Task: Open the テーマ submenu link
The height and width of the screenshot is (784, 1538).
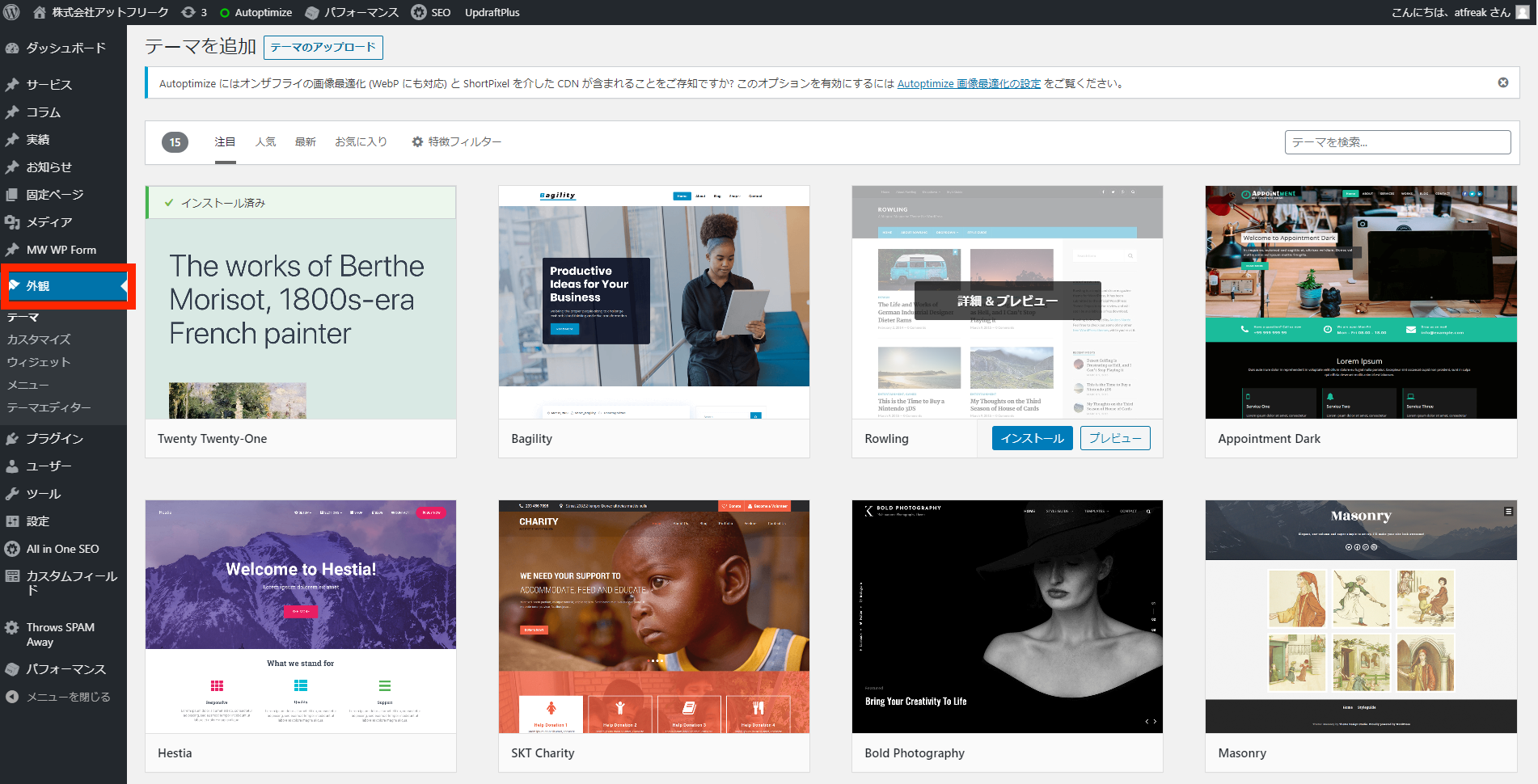Action: pyautogui.click(x=23, y=317)
